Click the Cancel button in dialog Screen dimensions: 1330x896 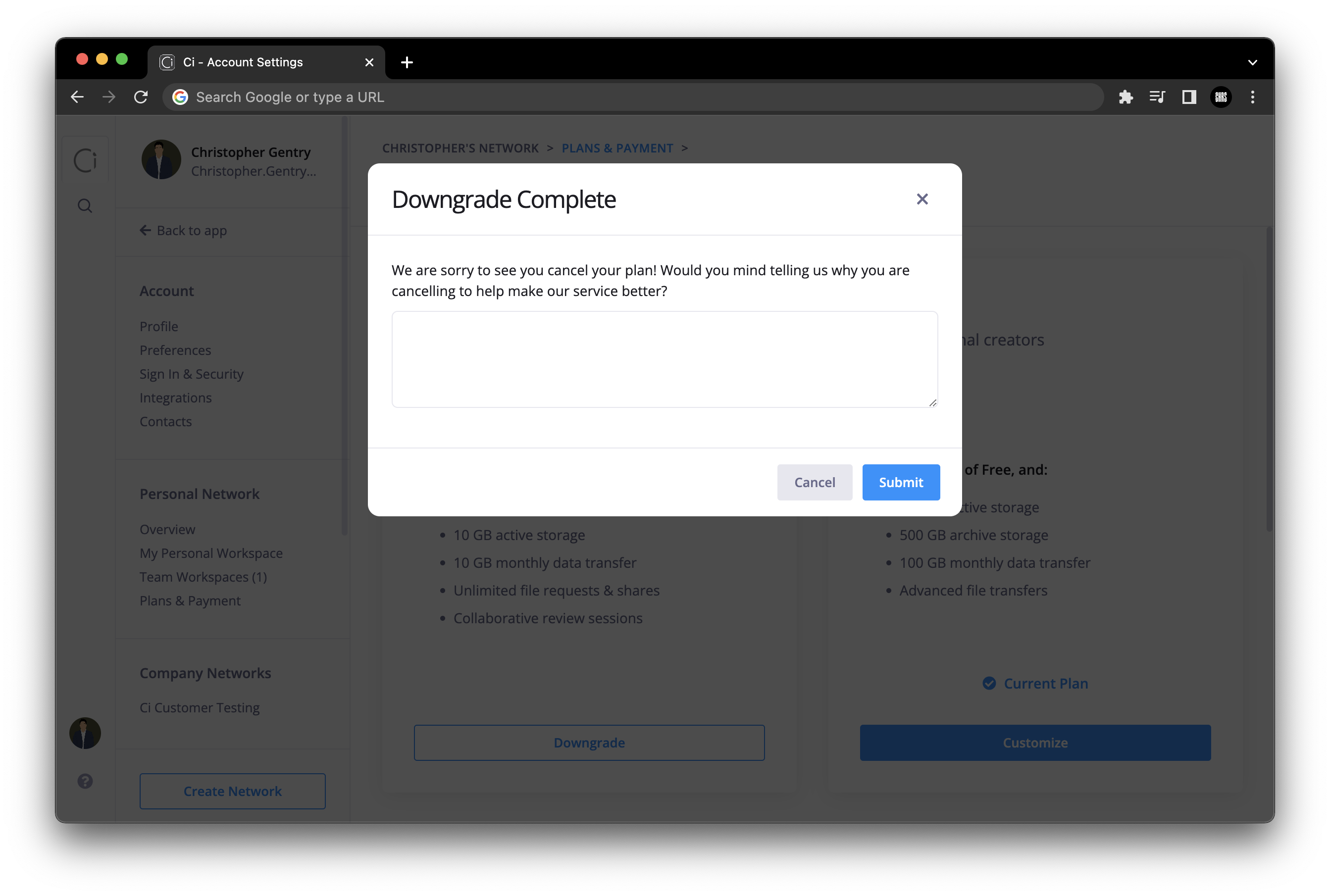(x=815, y=482)
